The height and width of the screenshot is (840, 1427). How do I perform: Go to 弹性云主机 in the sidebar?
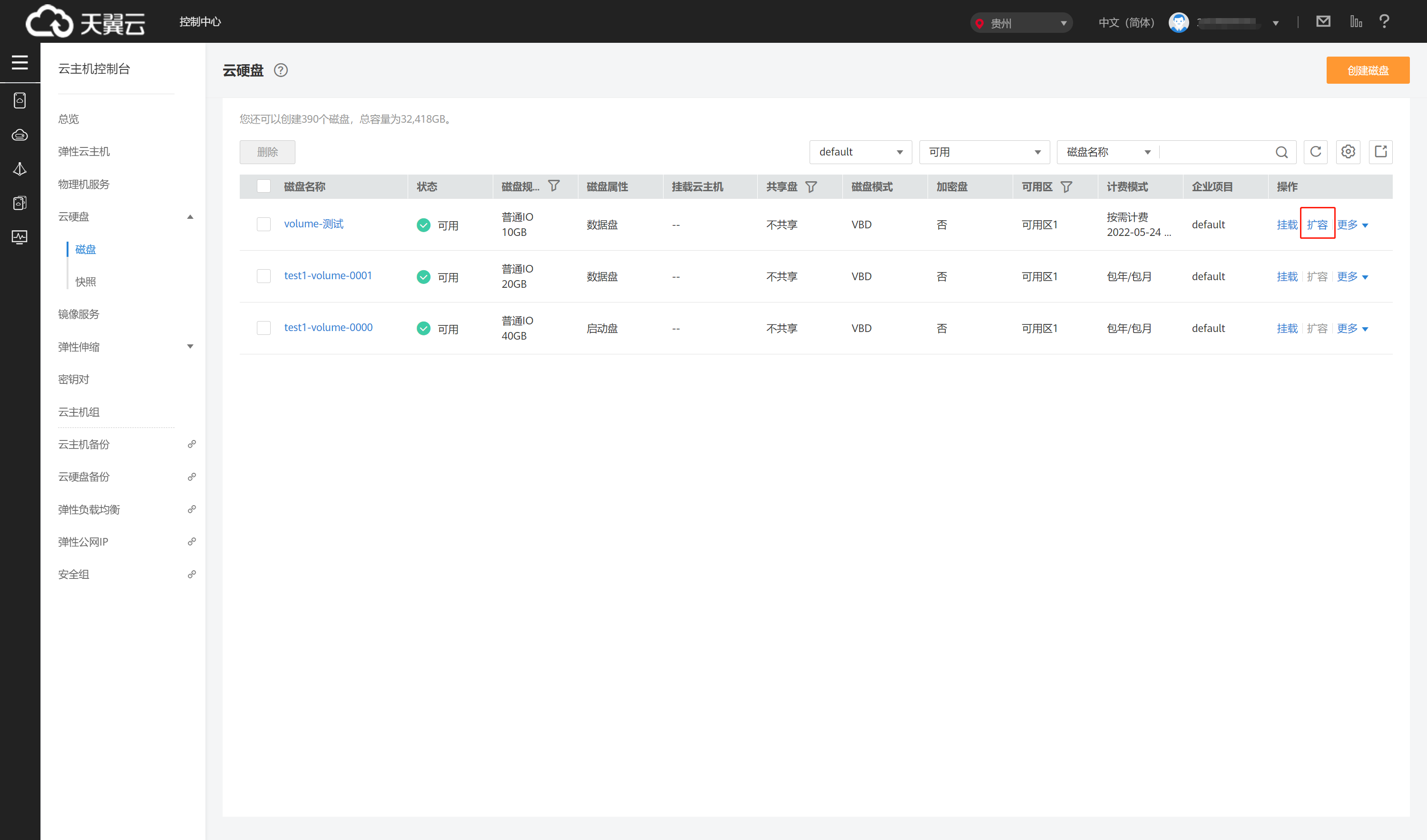(x=84, y=151)
